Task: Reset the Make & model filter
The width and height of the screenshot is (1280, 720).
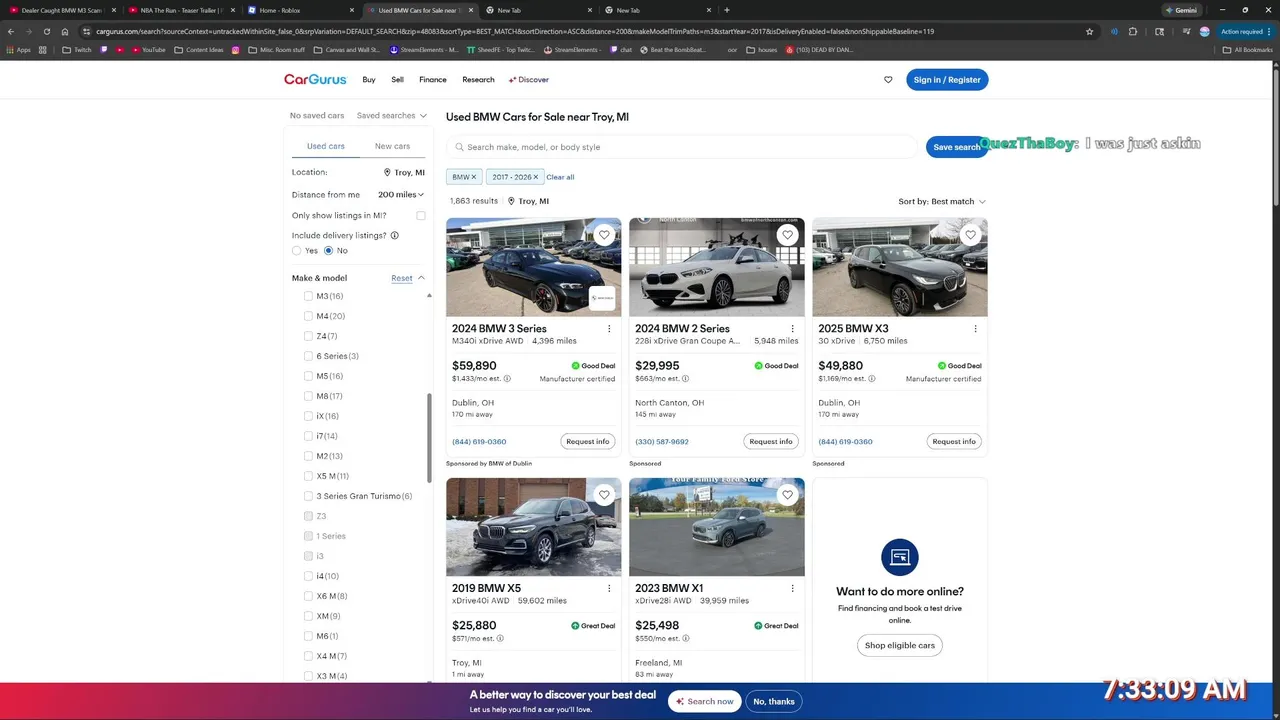Action: click(x=401, y=278)
